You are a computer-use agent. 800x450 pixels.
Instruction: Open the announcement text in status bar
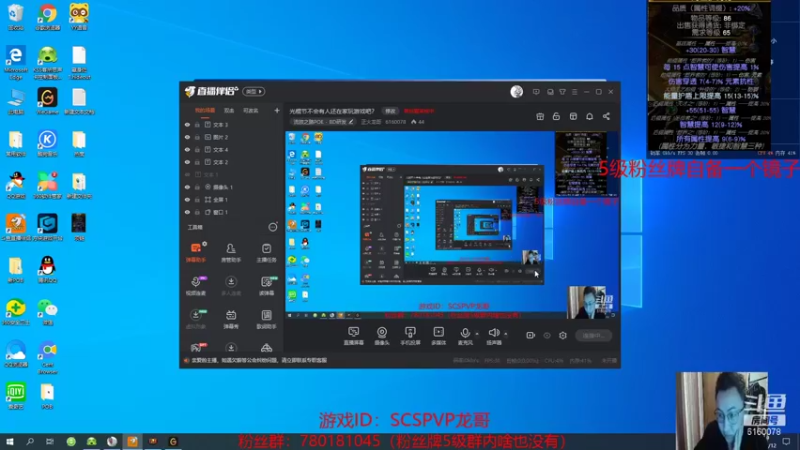coord(258,360)
